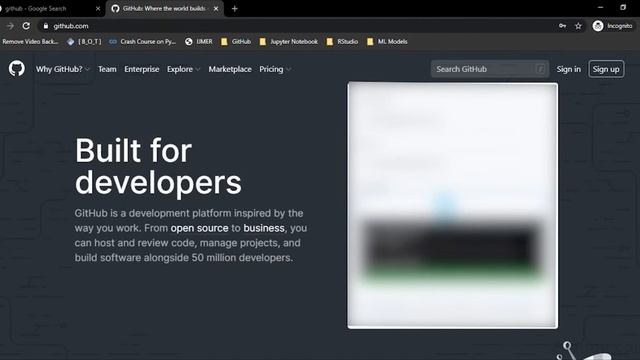Open saved passwords key icon

562,26
